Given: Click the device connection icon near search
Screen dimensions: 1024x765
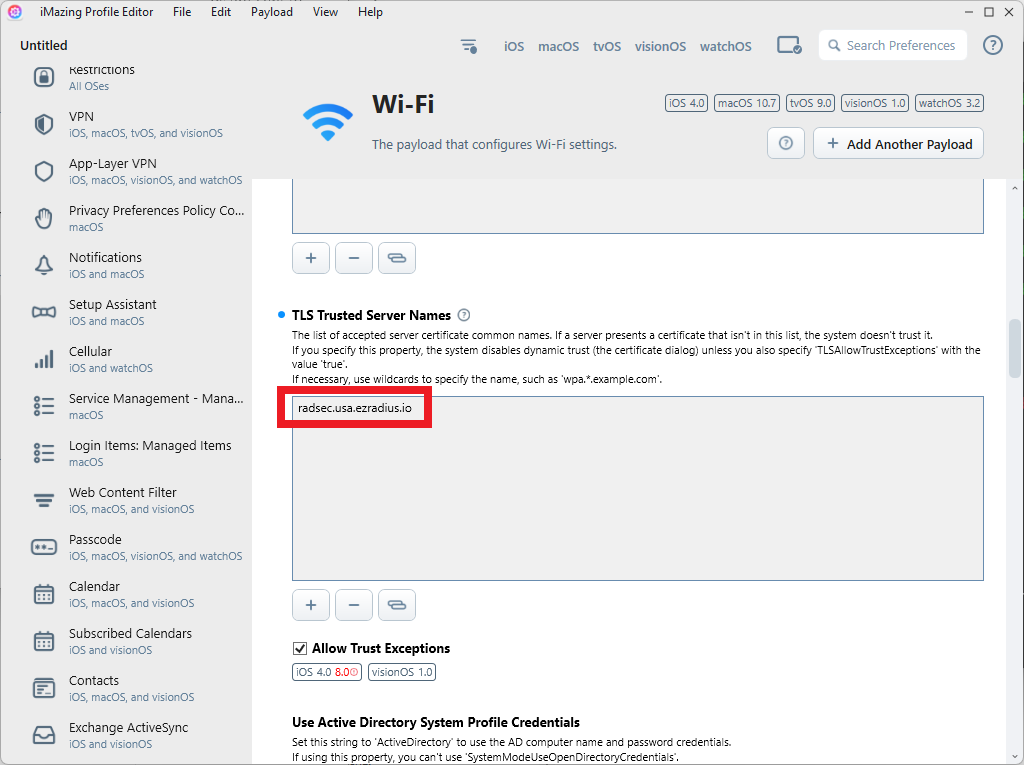Looking at the screenshot, I should click(x=789, y=46).
